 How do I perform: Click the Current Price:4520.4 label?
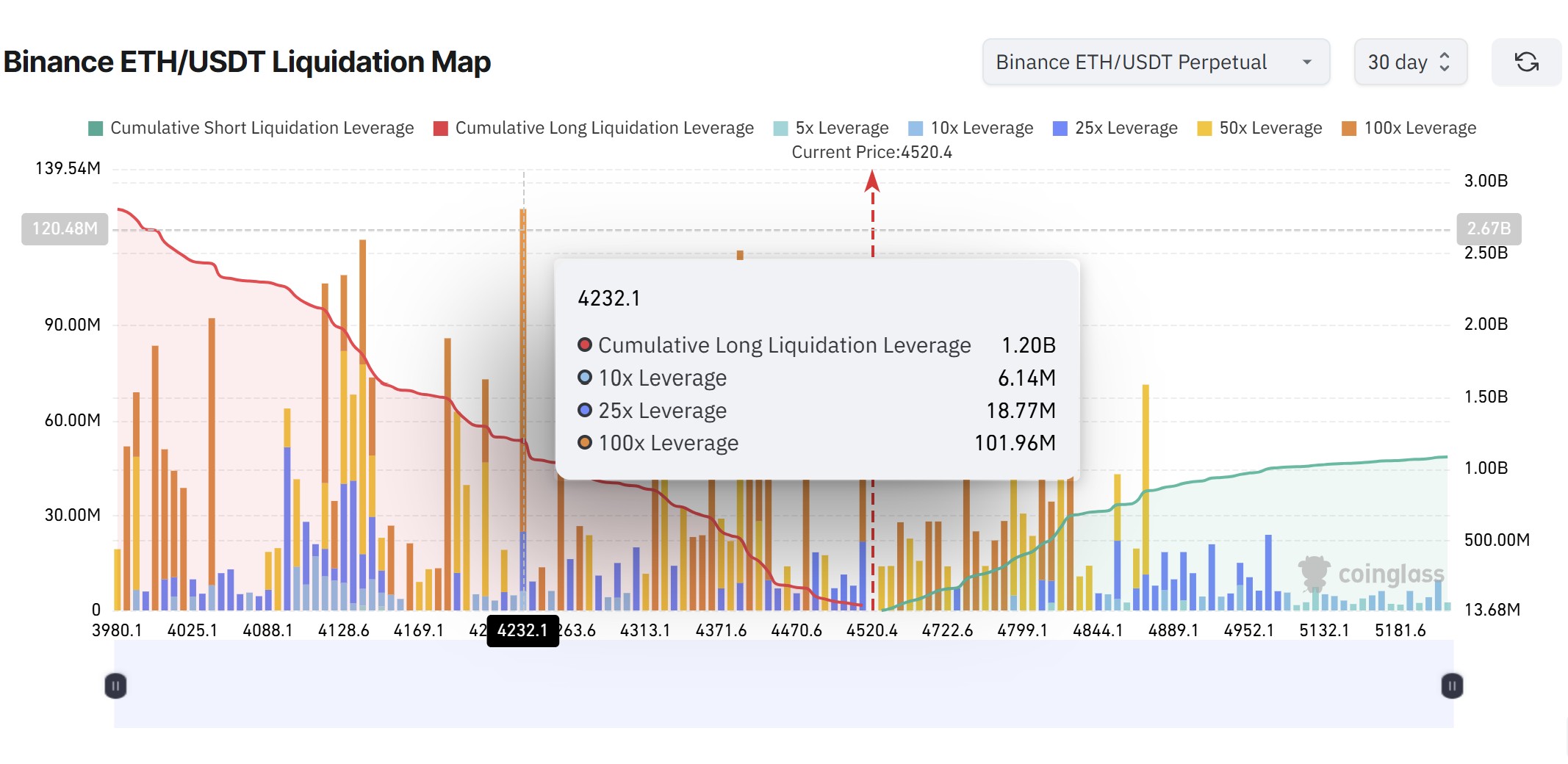tap(871, 152)
